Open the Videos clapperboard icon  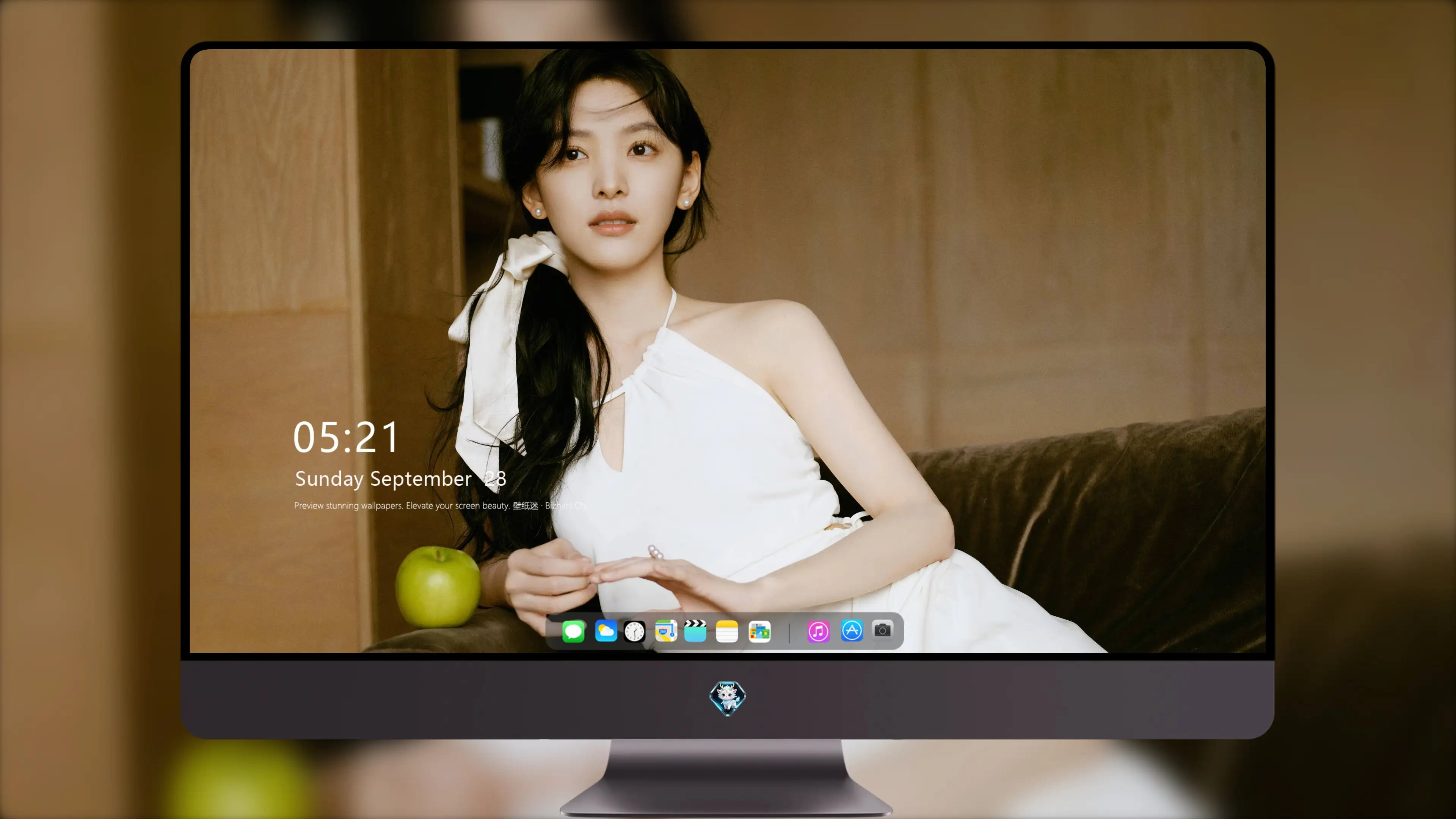(695, 631)
